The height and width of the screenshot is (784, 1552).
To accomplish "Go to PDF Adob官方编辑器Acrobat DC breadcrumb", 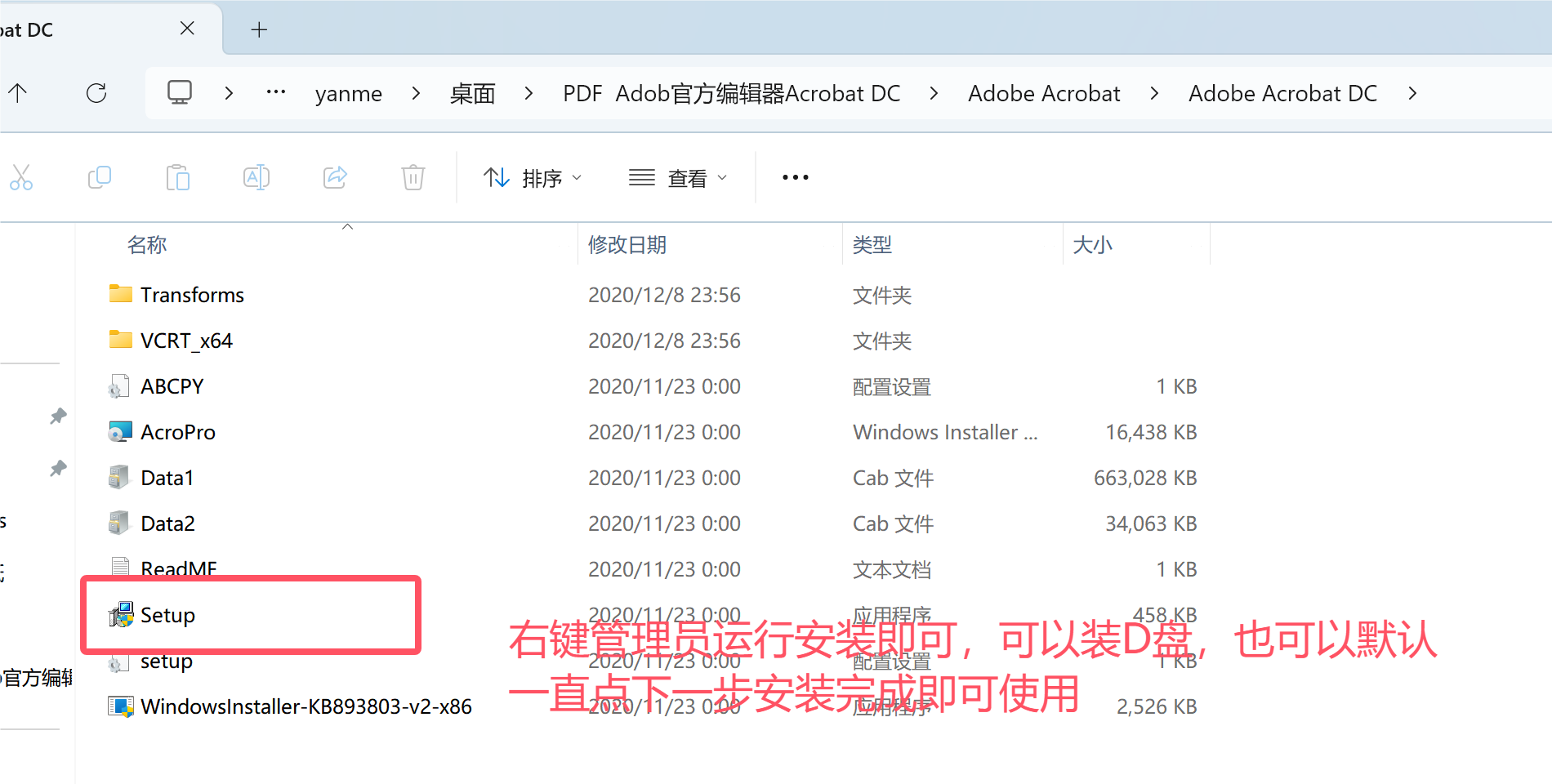I will [x=731, y=93].
